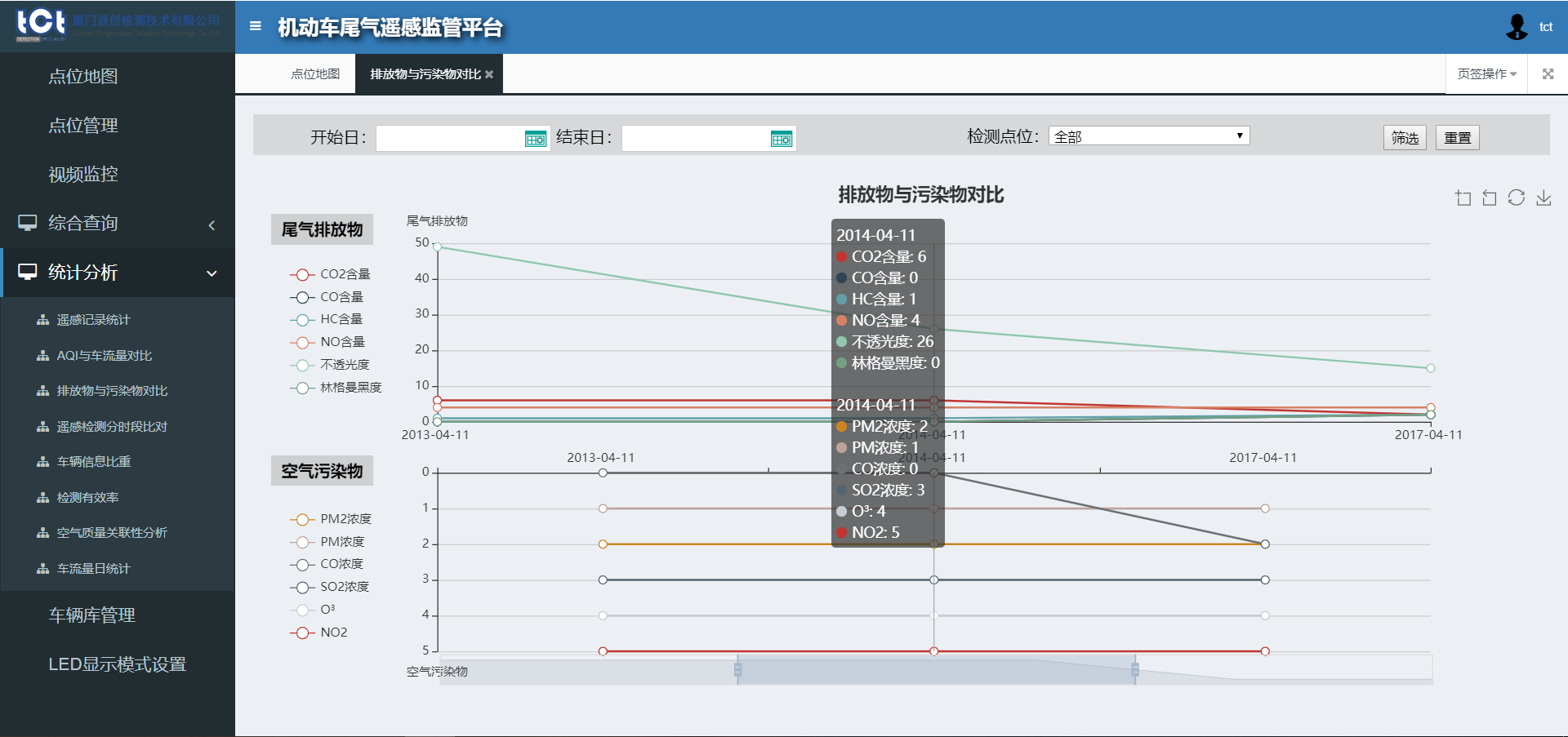Open the start date calendar picker icon
The height and width of the screenshot is (737, 1568).
[x=536, y=139]
